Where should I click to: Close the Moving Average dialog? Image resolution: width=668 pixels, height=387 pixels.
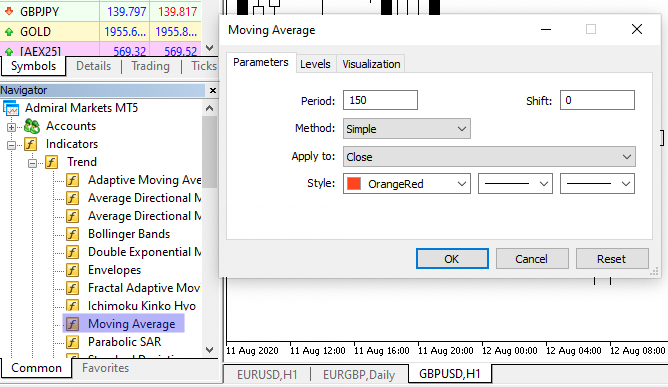pyautogui.click(x=637, y=29)
